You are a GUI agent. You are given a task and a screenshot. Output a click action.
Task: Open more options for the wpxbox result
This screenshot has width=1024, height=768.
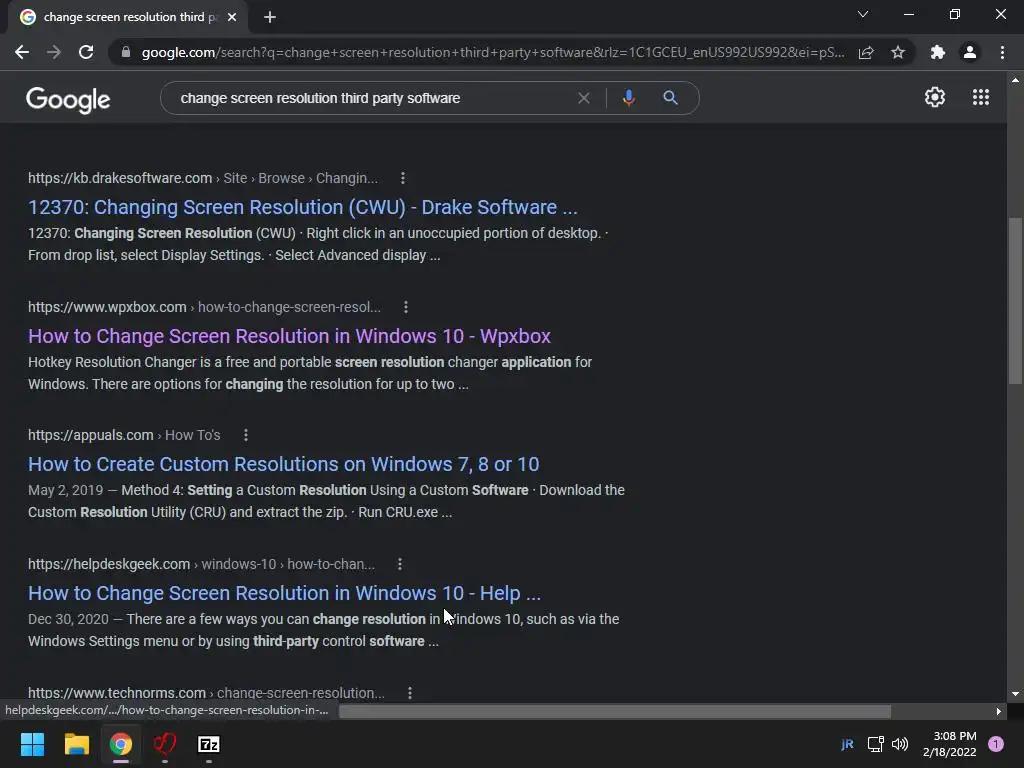pyautogui.click(x=406, y=306)
